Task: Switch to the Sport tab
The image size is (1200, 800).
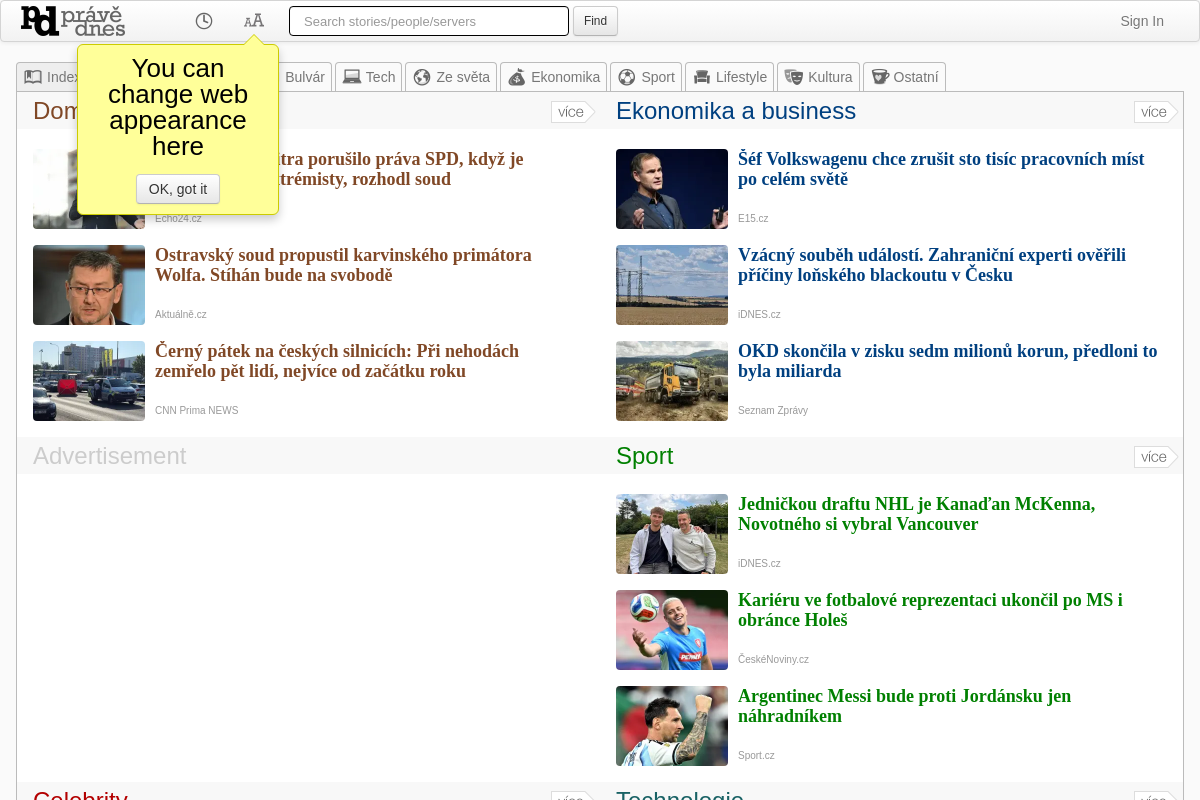Action: (646, 77)
